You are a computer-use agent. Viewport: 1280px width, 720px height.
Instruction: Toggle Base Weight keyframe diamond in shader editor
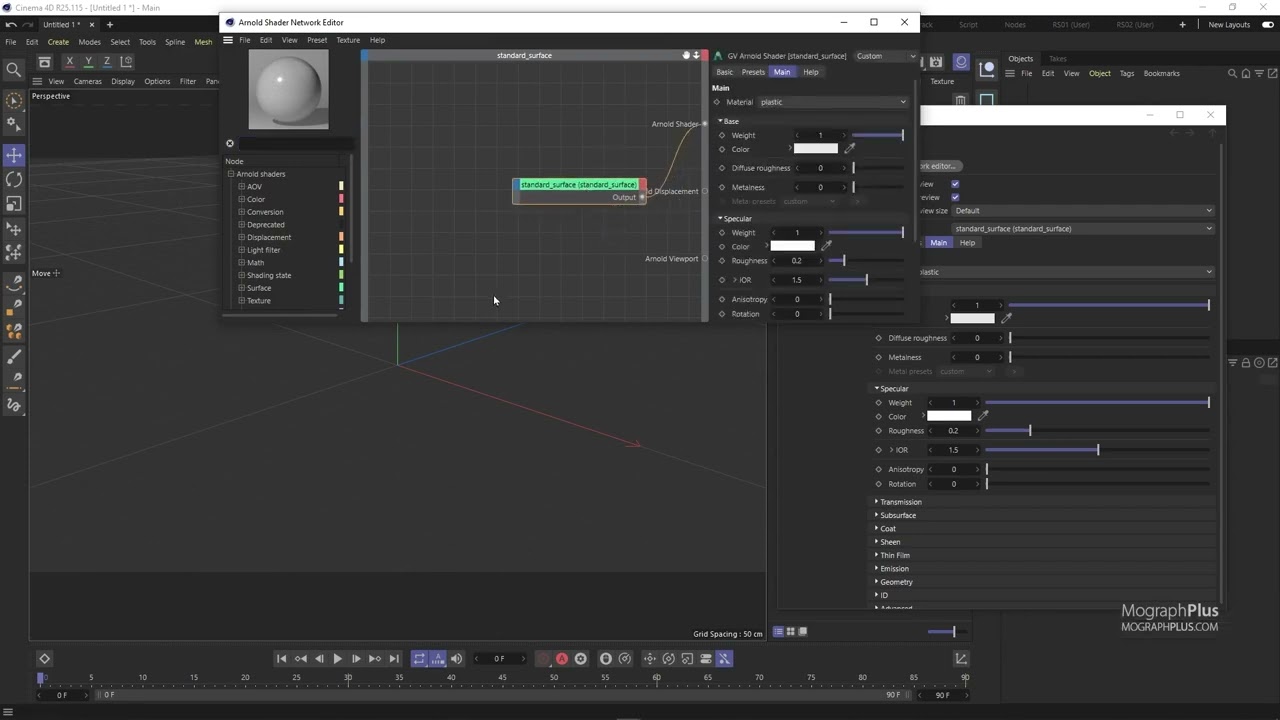pyautogui.click(x=722, y=135)
